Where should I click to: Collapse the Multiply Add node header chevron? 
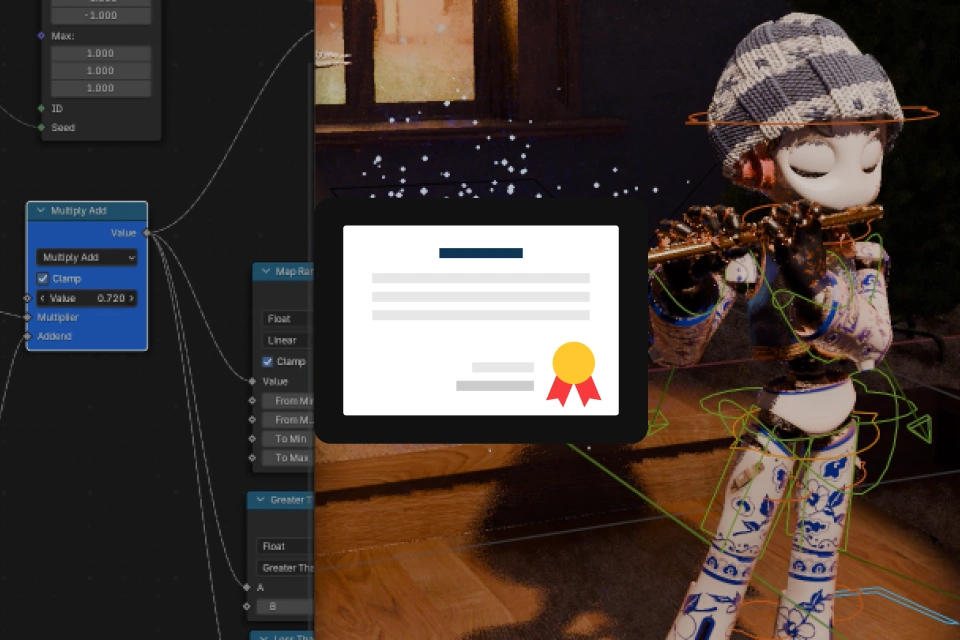point(40,211)
